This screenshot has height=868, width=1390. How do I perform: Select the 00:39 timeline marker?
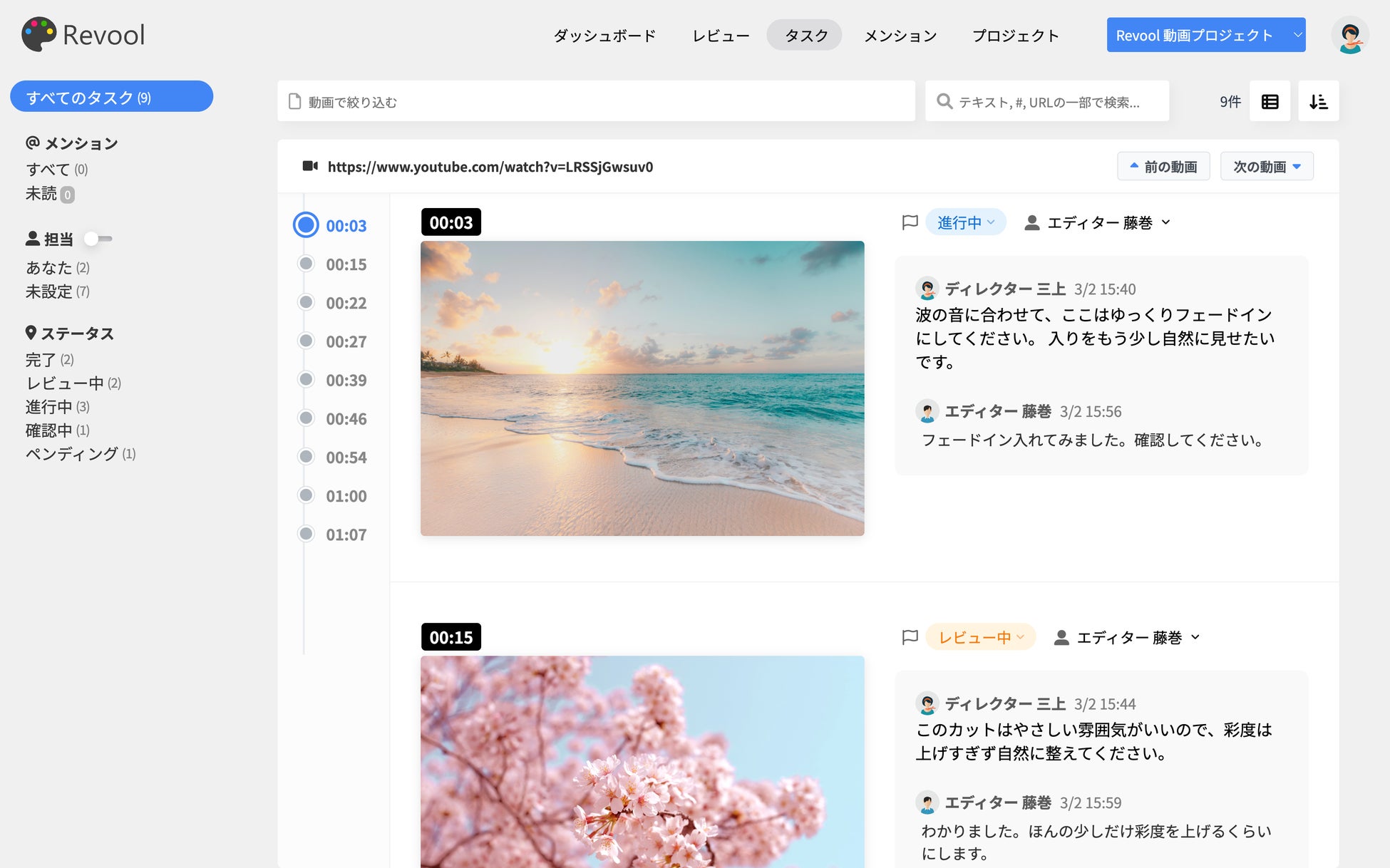(306, 379)
